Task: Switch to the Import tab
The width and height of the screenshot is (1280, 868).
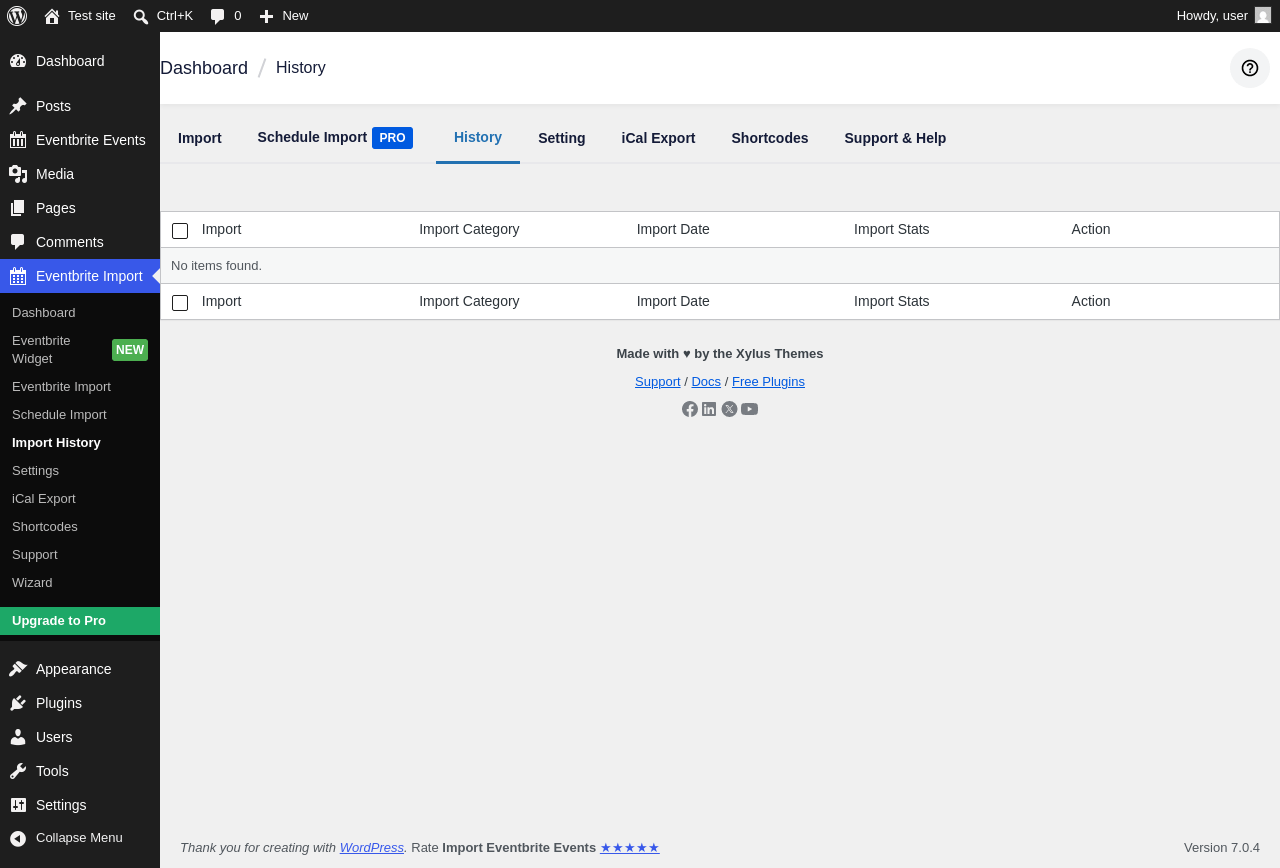Action: click(x=200, y=138)
